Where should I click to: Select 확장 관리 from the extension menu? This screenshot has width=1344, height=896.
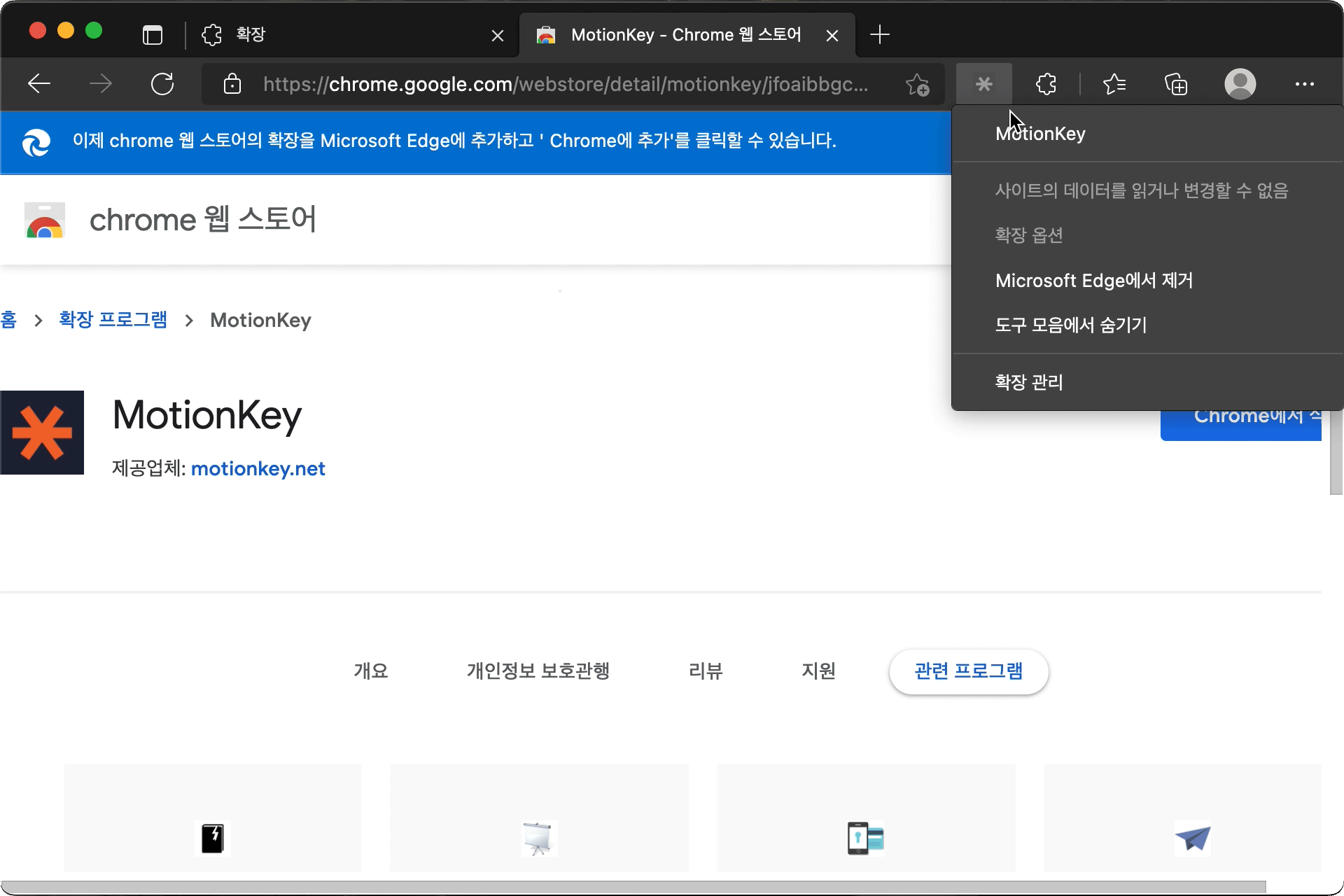[x=1028, y=381]
